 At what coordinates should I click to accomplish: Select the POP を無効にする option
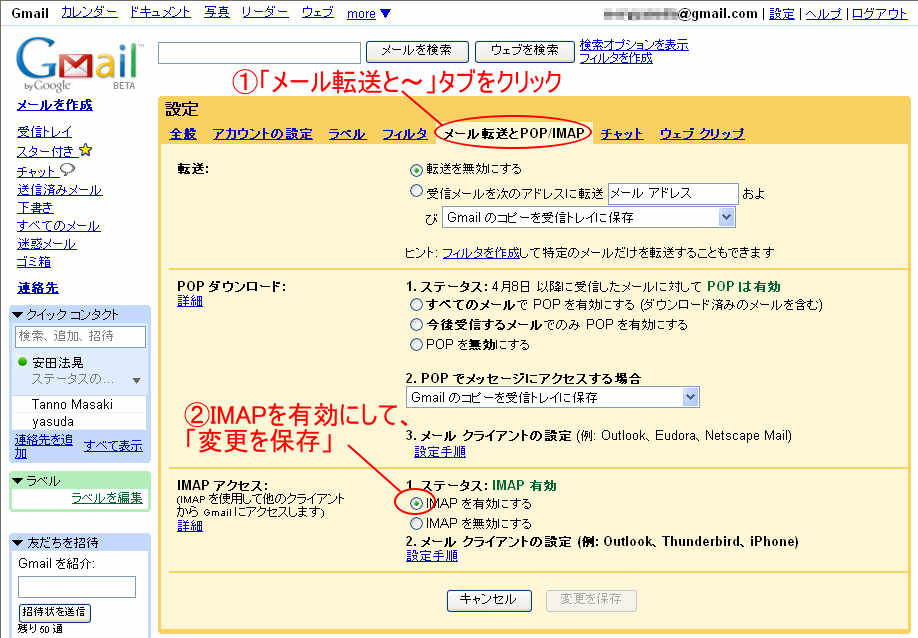[x=416, y=344]
